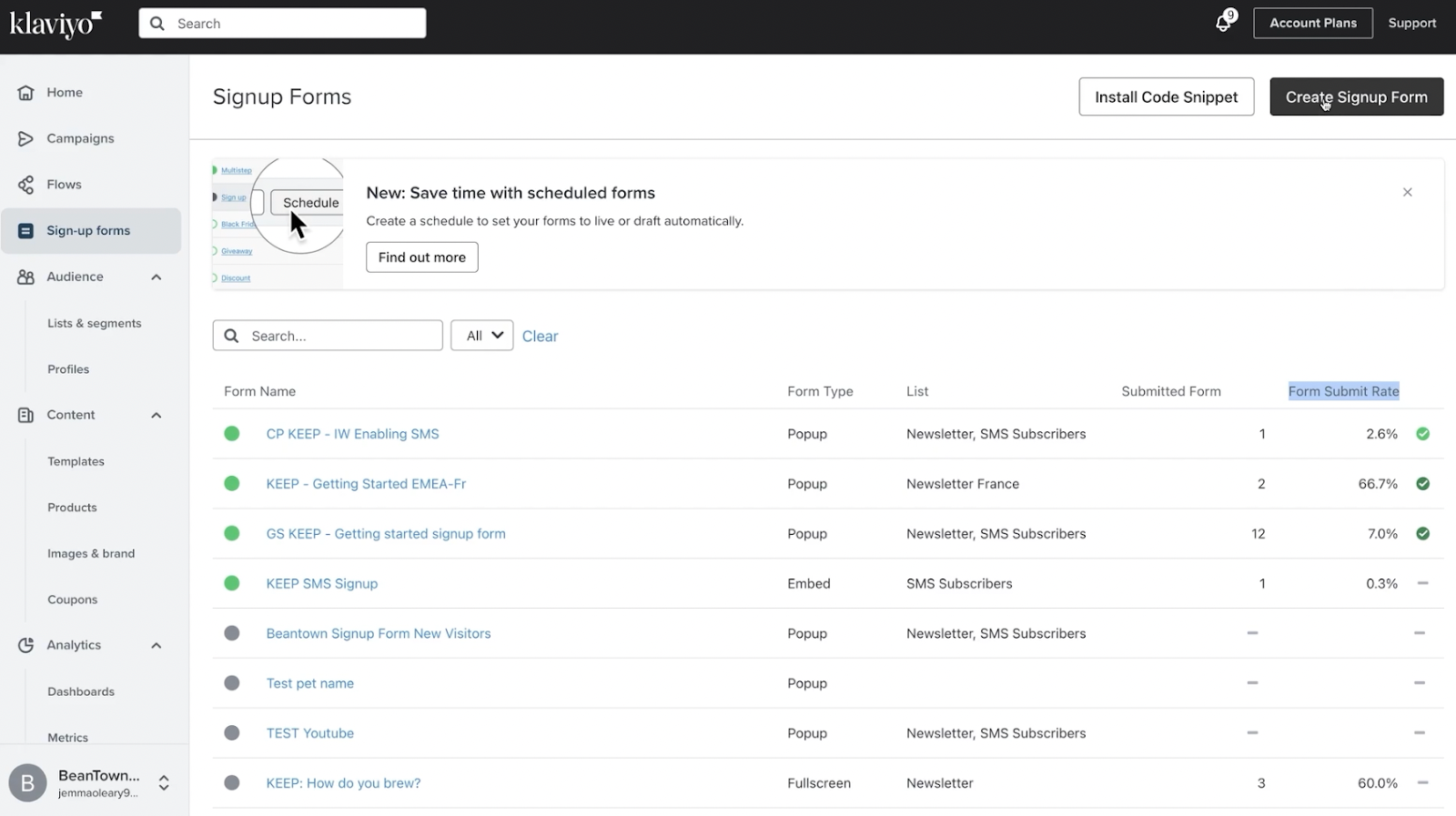This screenshot has height=816, width=1456.
Task: Open Profiles under Audience
Action: tap(68, 369)
